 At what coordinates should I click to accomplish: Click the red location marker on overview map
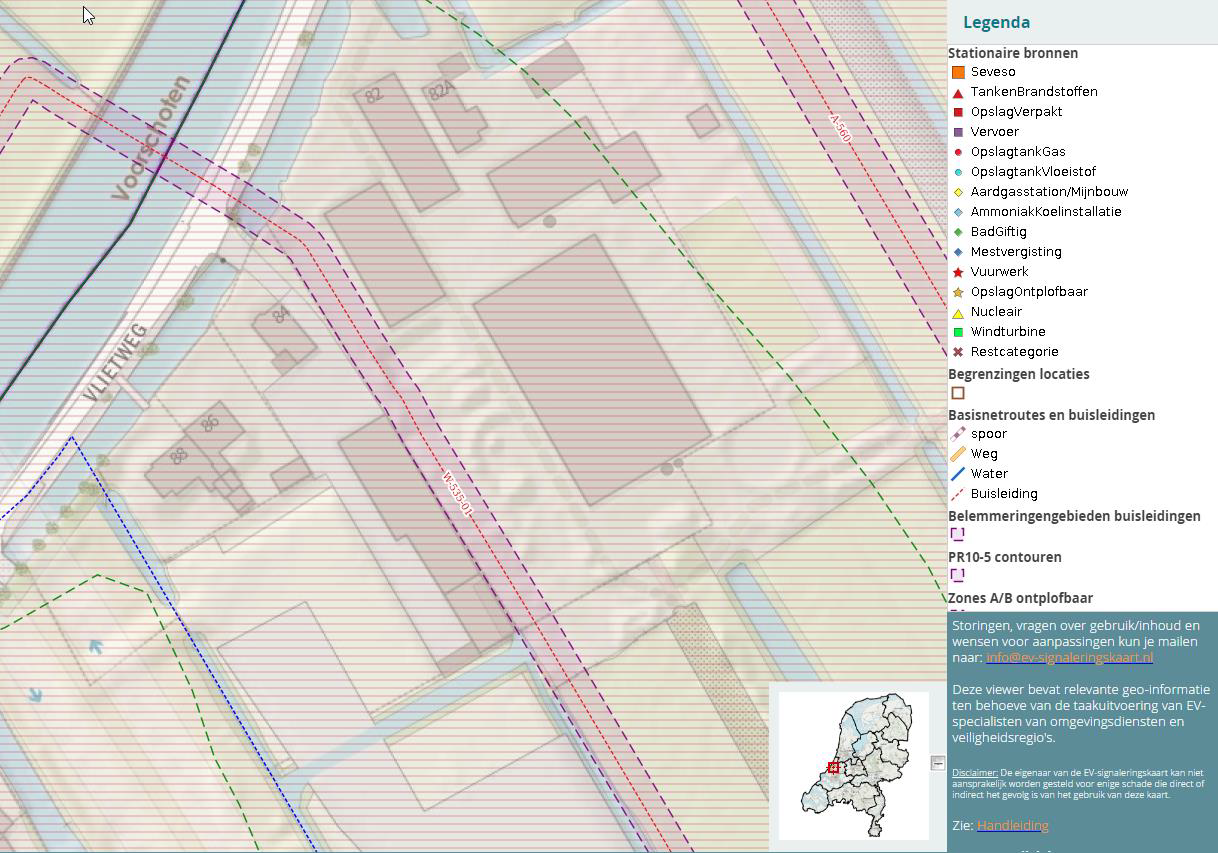[833, 767]
